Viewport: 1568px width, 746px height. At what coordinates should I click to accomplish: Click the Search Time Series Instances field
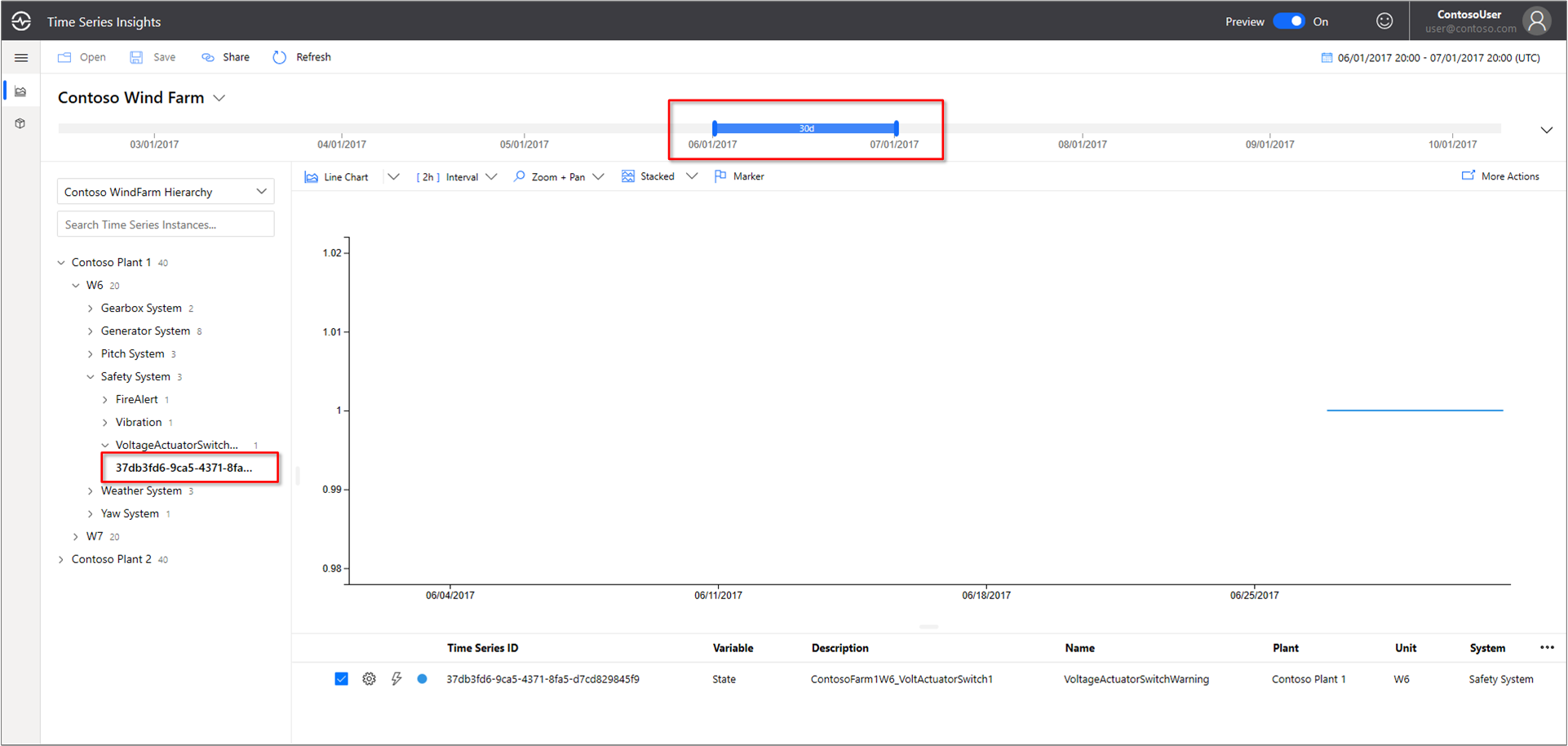tap(165, 224)
